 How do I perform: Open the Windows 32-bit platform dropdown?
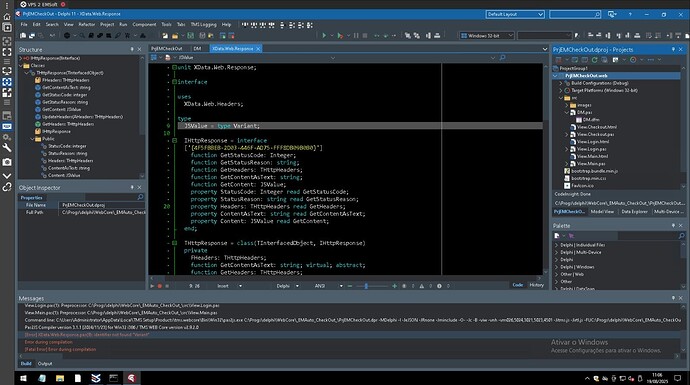(x=486, y=36)
